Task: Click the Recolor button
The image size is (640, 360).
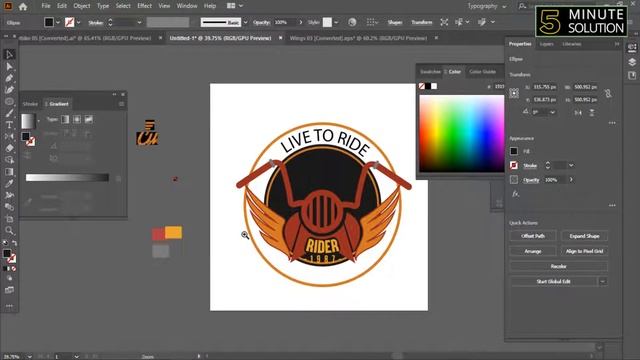Action: pos(558,266)
